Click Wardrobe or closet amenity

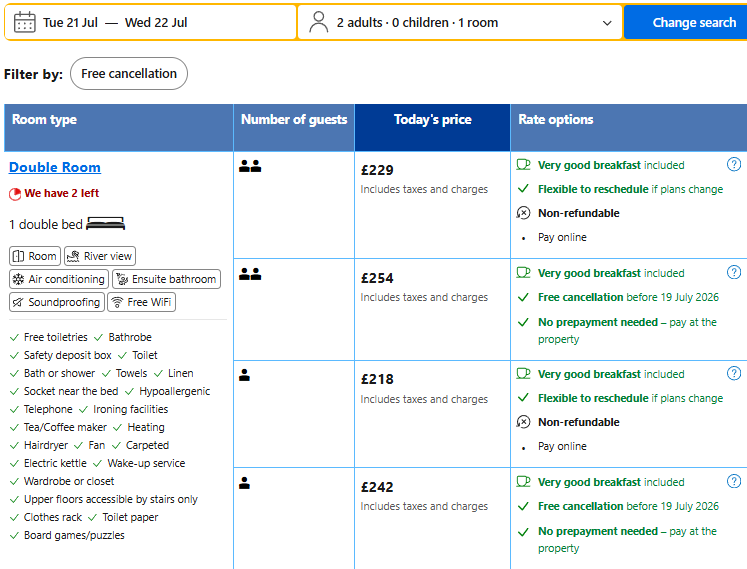(69, 481)
